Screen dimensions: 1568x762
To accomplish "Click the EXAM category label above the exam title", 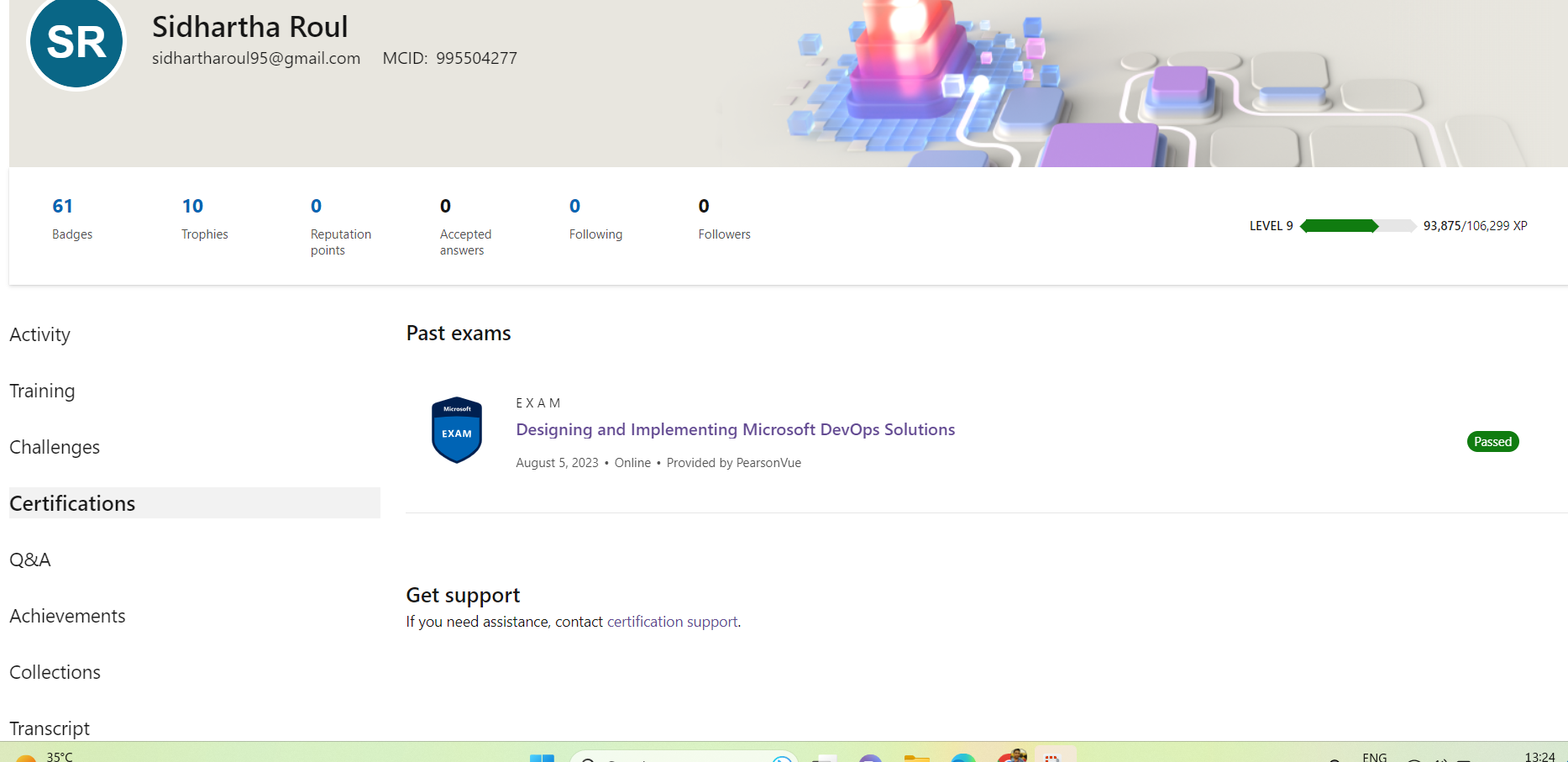I will [538, 403].
